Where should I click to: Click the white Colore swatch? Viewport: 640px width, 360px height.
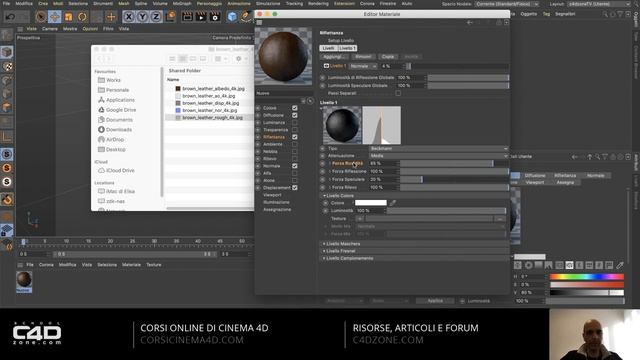point(371,203)
